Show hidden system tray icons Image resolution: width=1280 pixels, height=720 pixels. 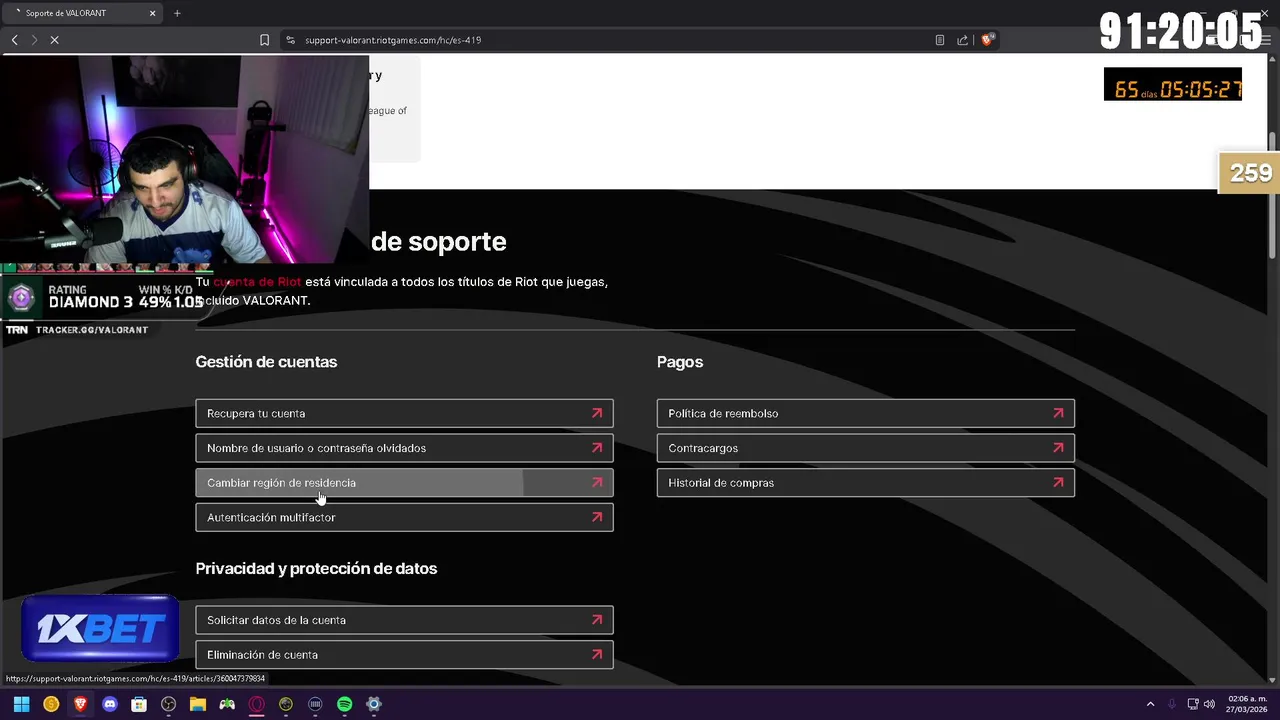coord(1150,704)
